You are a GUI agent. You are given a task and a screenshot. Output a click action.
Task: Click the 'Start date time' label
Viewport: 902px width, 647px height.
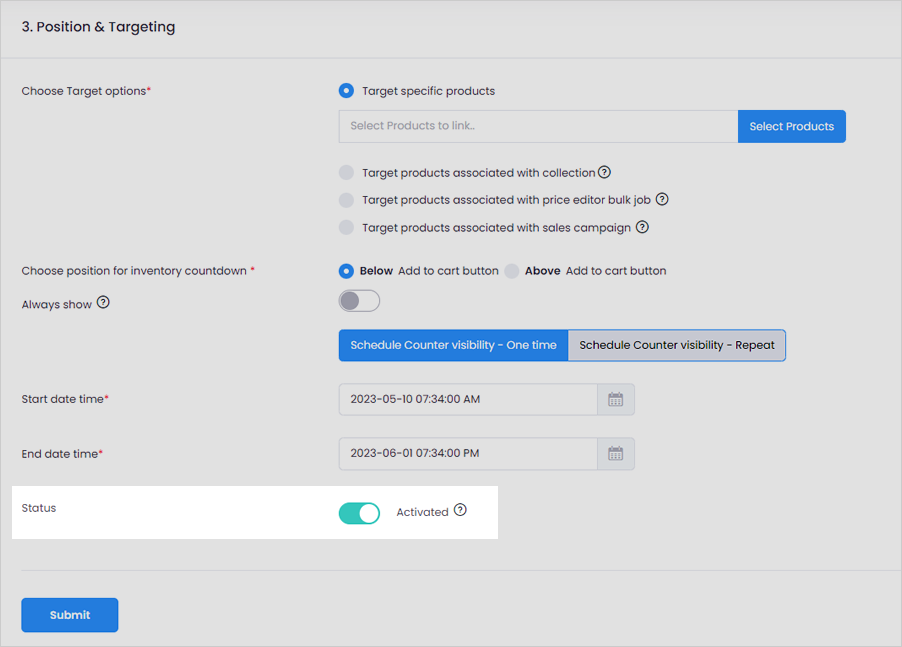(x=65, y=399)
